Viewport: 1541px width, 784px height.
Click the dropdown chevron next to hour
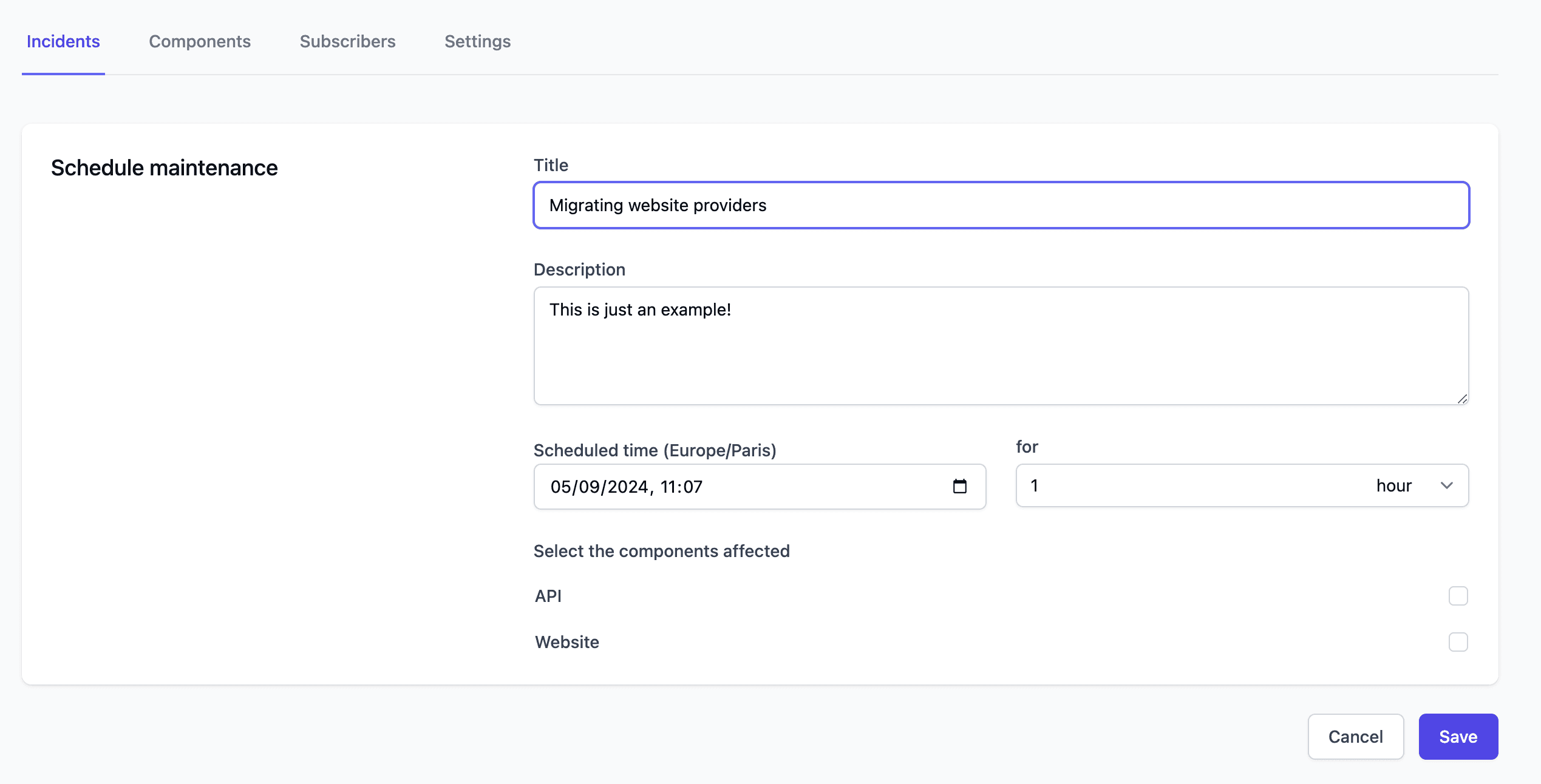point(1447,485)
